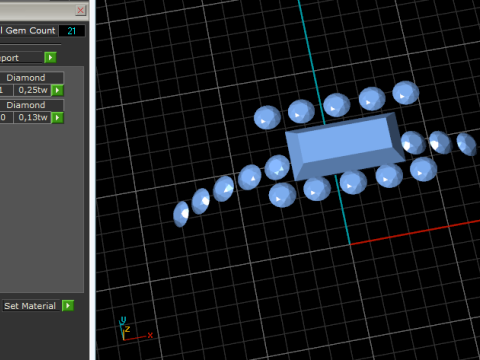Click the green arrow beside 0,25tw
The width and height of the screenshot is (480, 360).
point(57,90)
